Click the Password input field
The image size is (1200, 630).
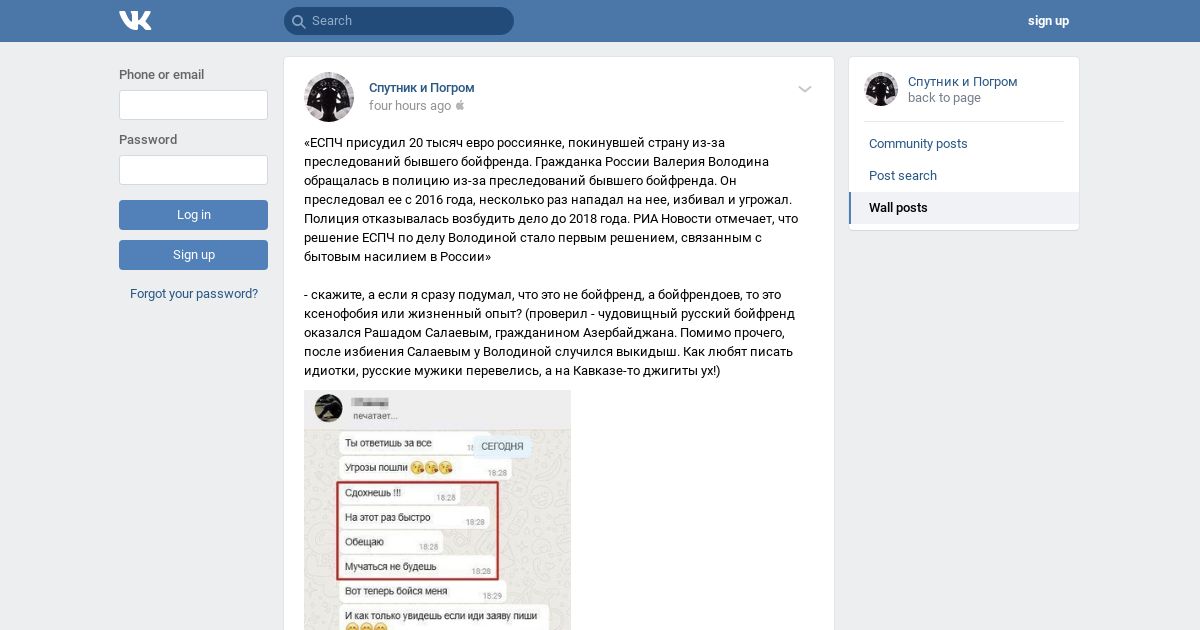(x=193, y=170)
